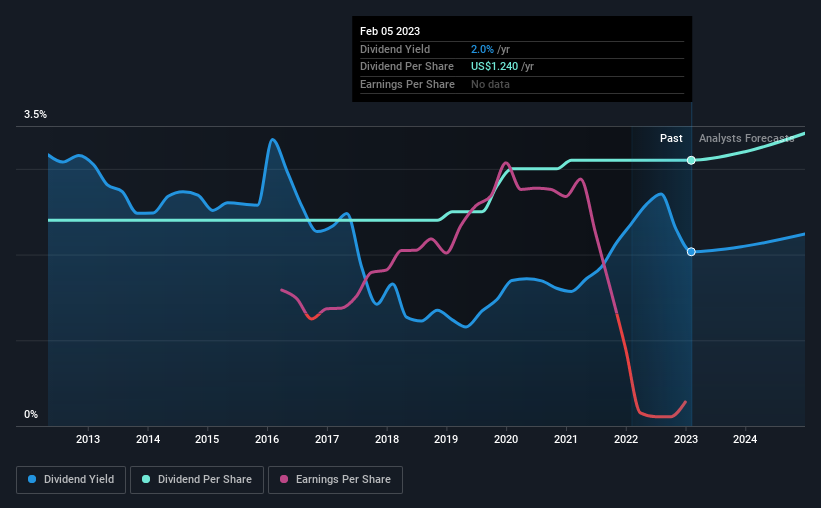821x508 pixels.
Task: Click the Feb 05 2023 tooltip date header
Action: tap(390, 31)
